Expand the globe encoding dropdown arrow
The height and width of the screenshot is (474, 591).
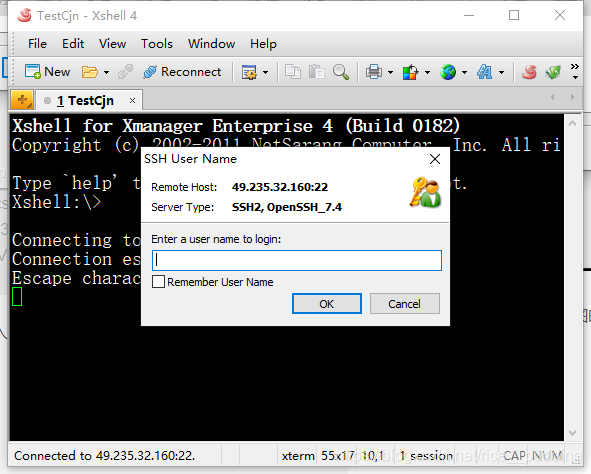click(464, 72)
